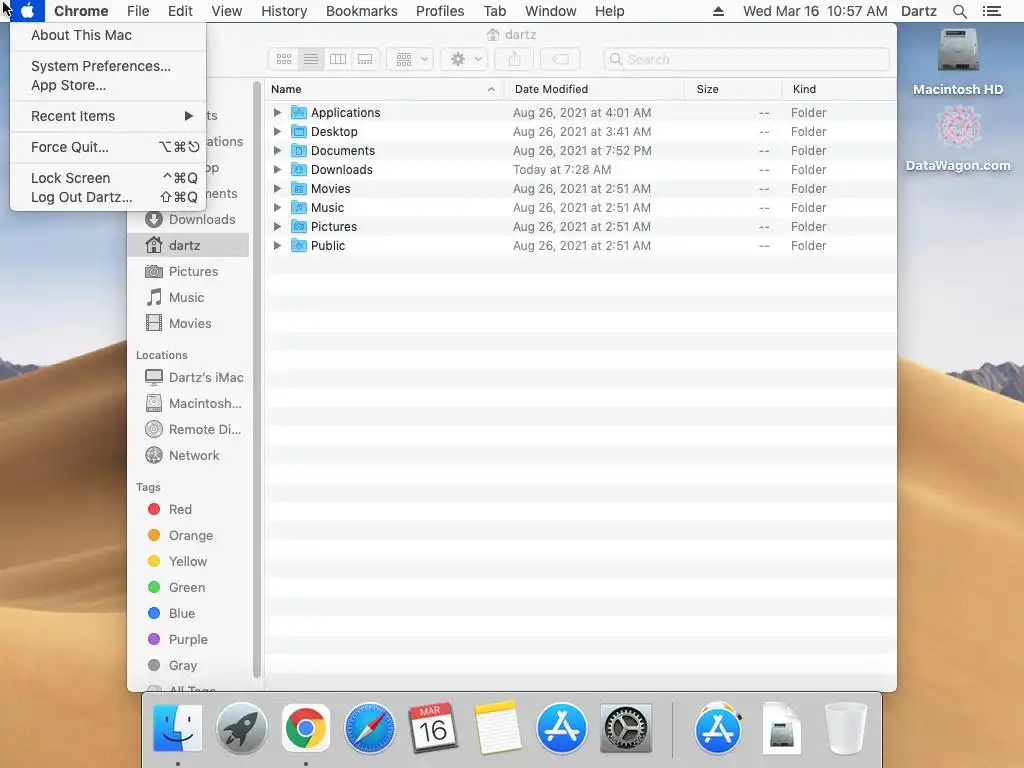
Task: Expand the Downloads folder row
Action: point(277,169)
